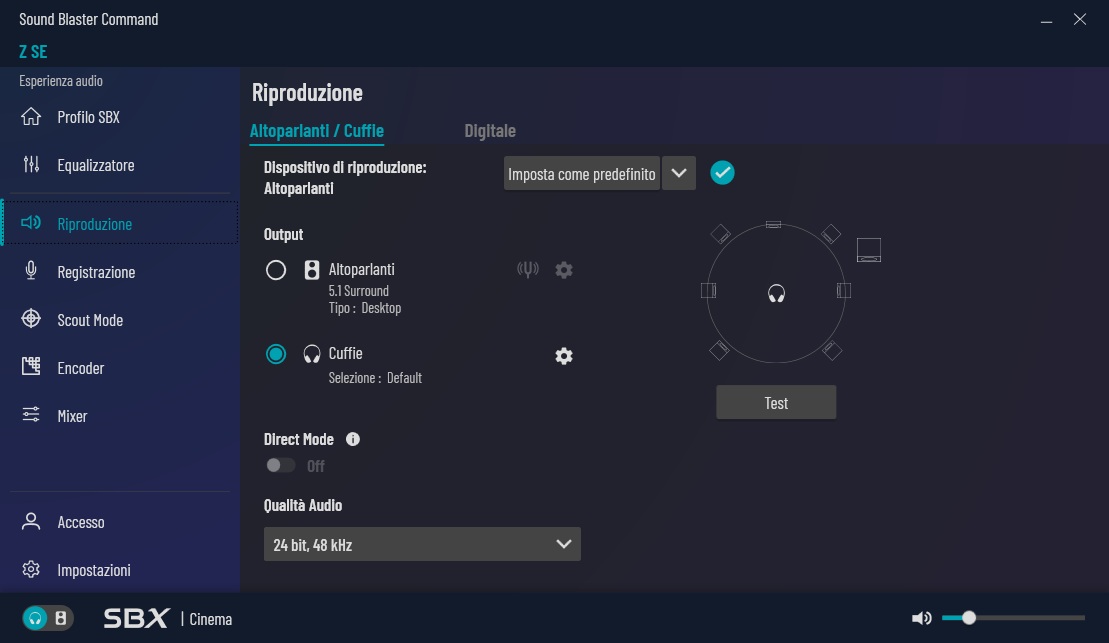
Task: Go to Scout Mode page
Action: click(90, 320)
